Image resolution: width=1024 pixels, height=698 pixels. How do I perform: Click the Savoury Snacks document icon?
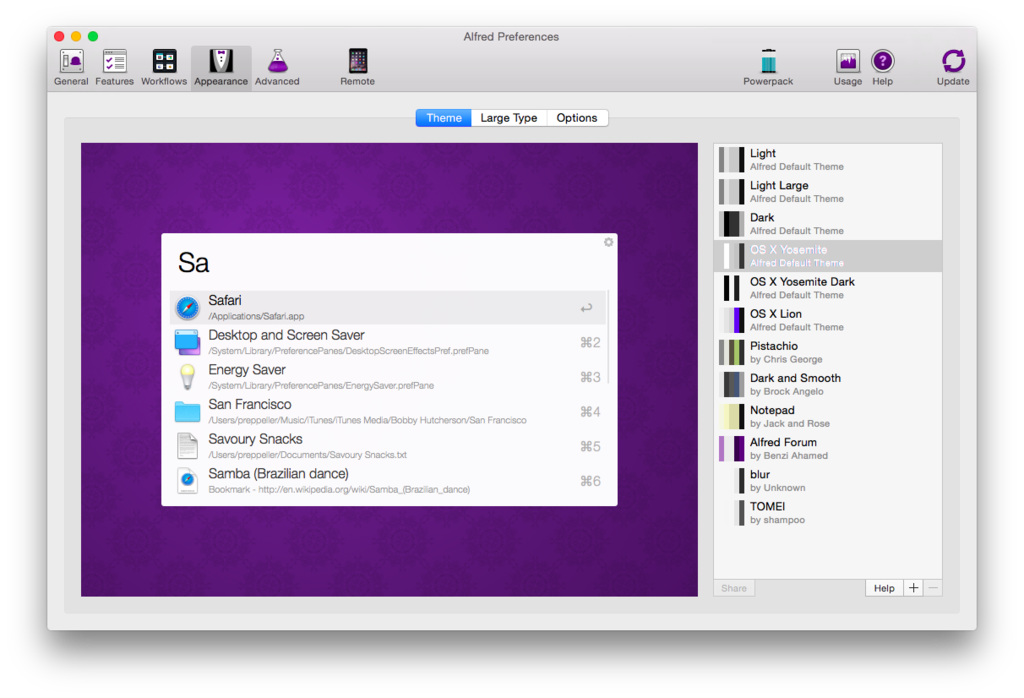tap(187, 446)
